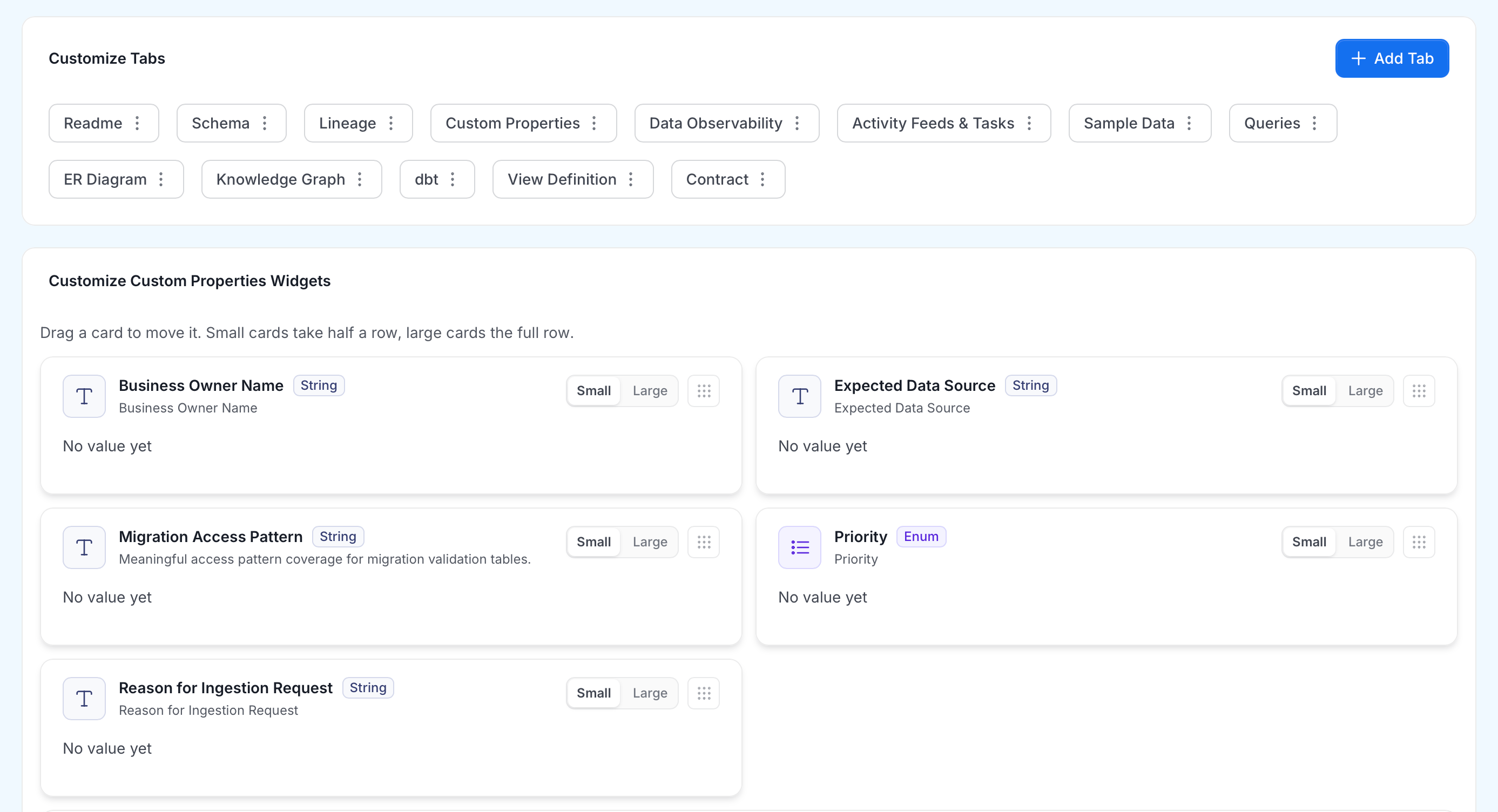Image resolution: width=1498 pixels, height=812 pixels.
Task: Click the Reason for Ingestion Request text icon
Action: pyautogui.click(x=84, y=699)
